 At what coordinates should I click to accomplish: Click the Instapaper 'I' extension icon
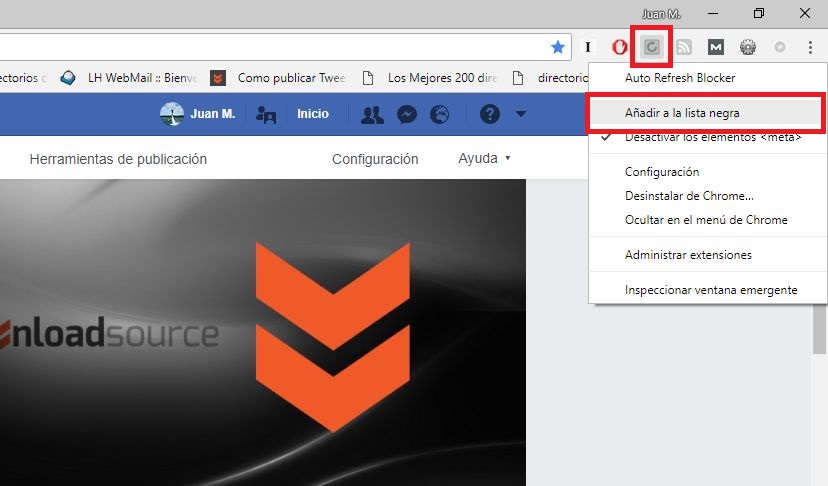(588, 48)
